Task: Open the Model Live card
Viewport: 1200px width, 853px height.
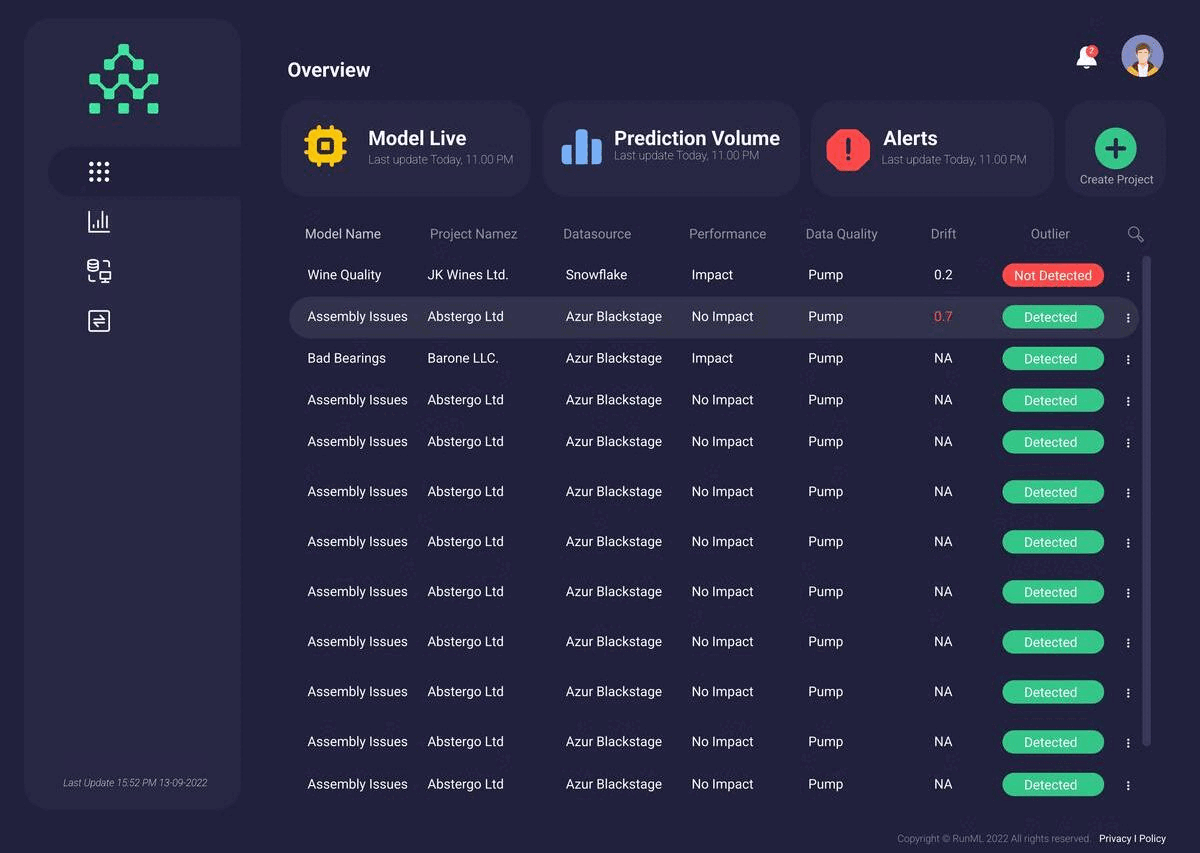Action: tap(405, 148)
